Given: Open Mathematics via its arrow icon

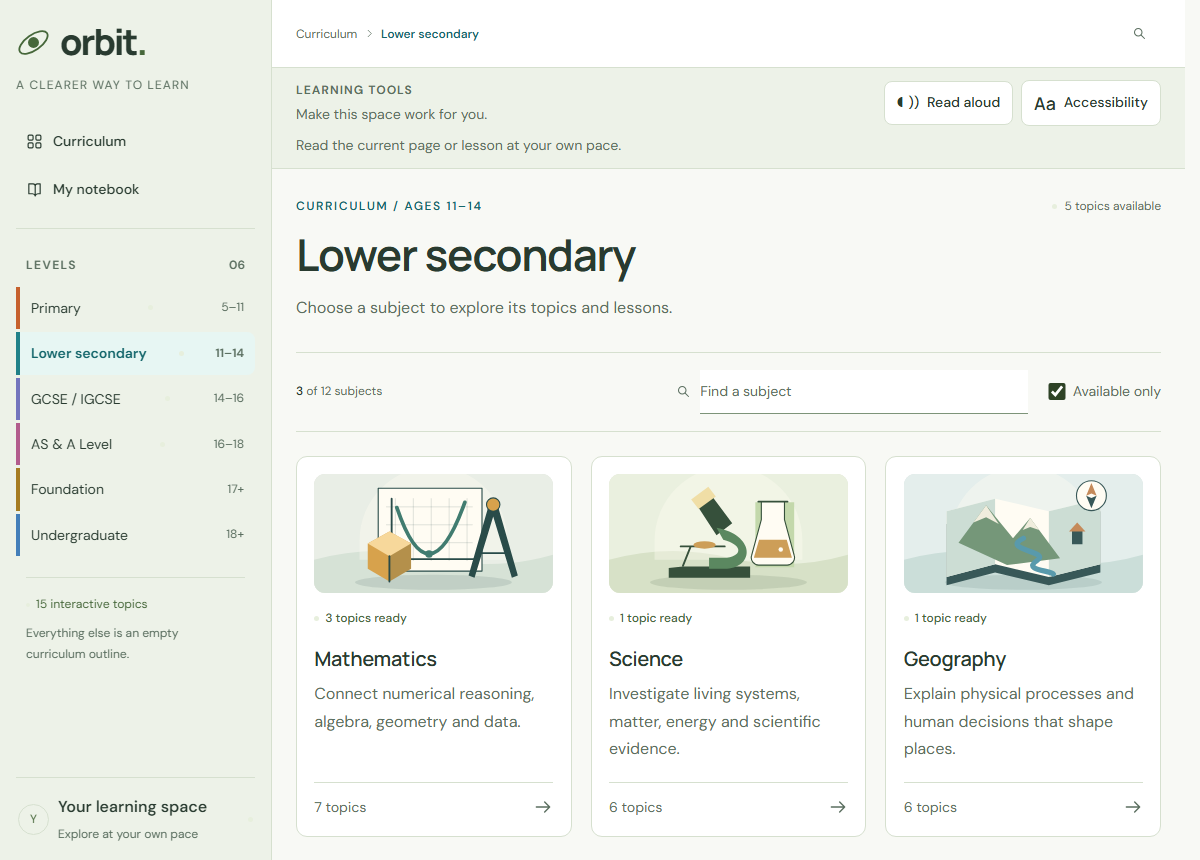Looking at the screenshot, I should (543, 807).
